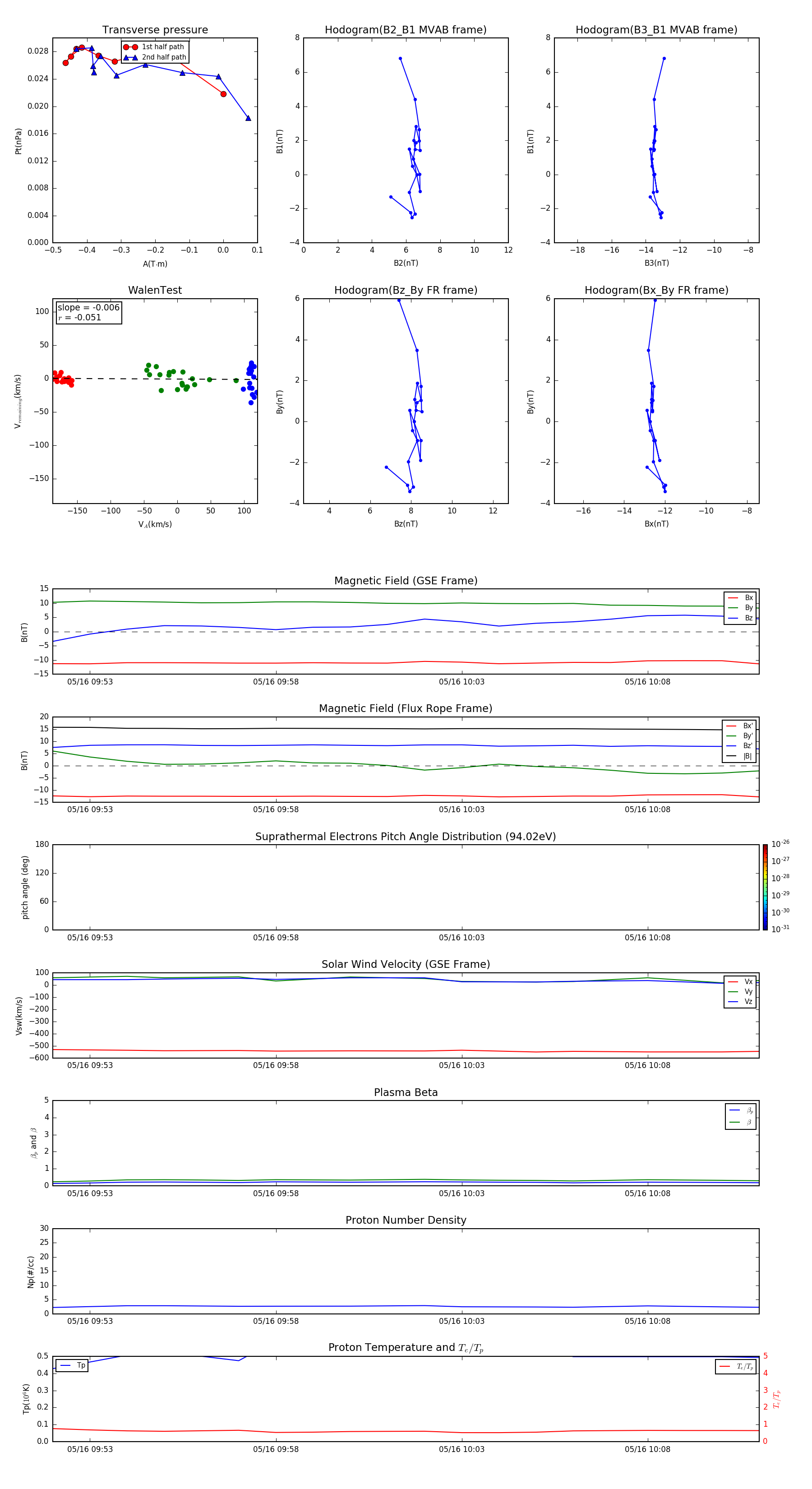Click the Vy legend entry in velocity plot

point(740,991)
